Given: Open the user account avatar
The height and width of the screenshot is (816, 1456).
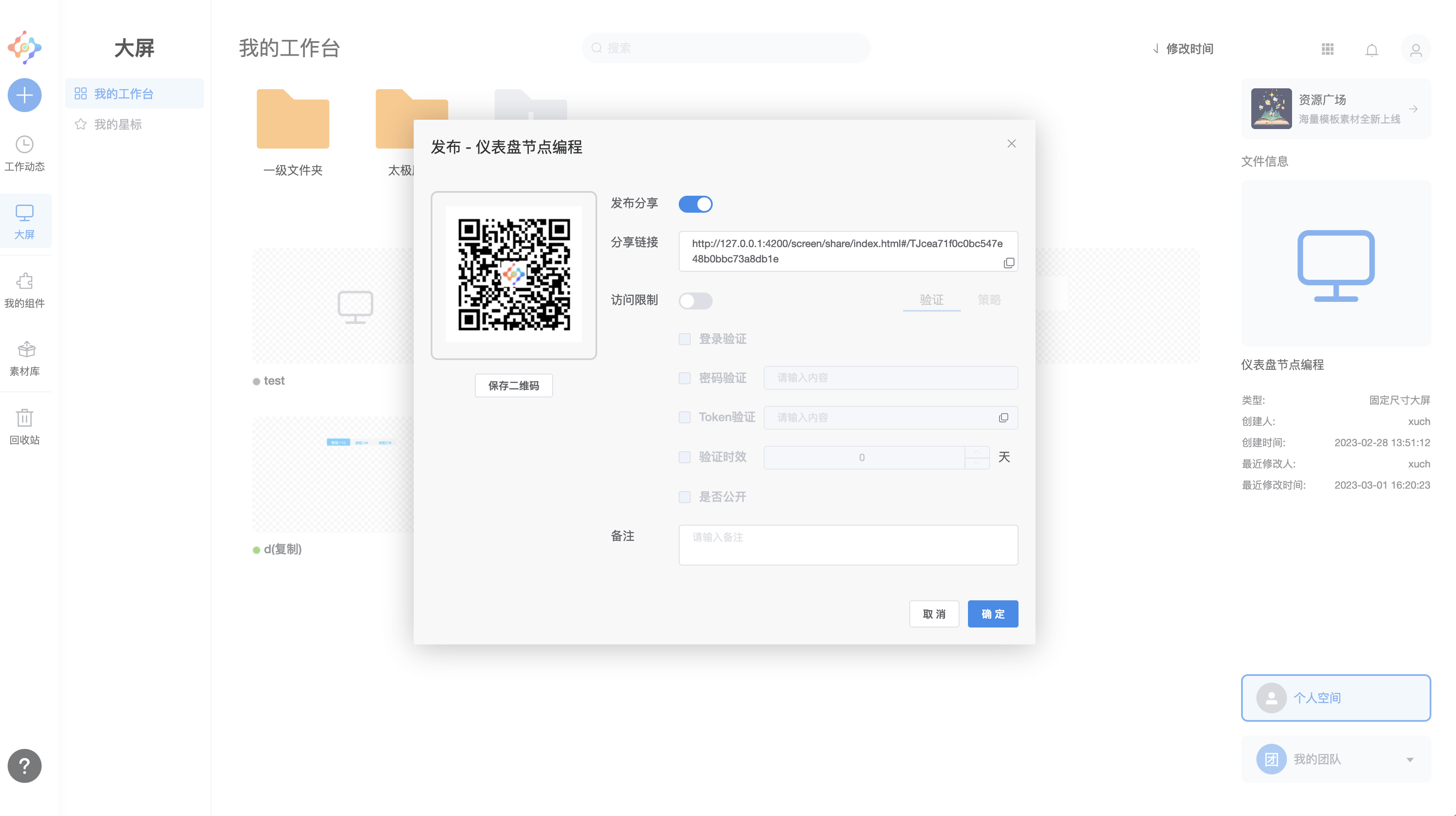Looking at the screenshot, I should 1416,50.
